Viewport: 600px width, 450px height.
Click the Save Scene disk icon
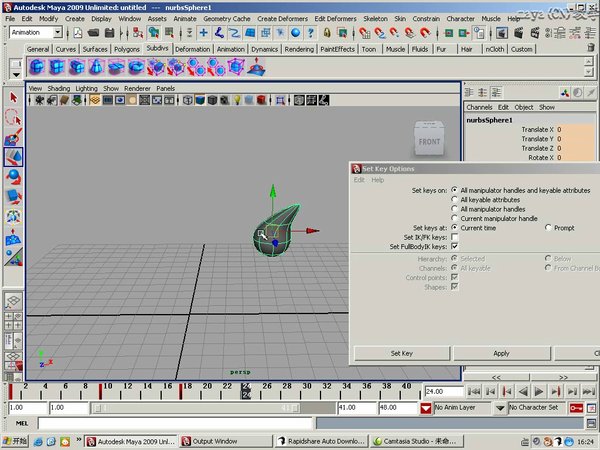[109, 33]
